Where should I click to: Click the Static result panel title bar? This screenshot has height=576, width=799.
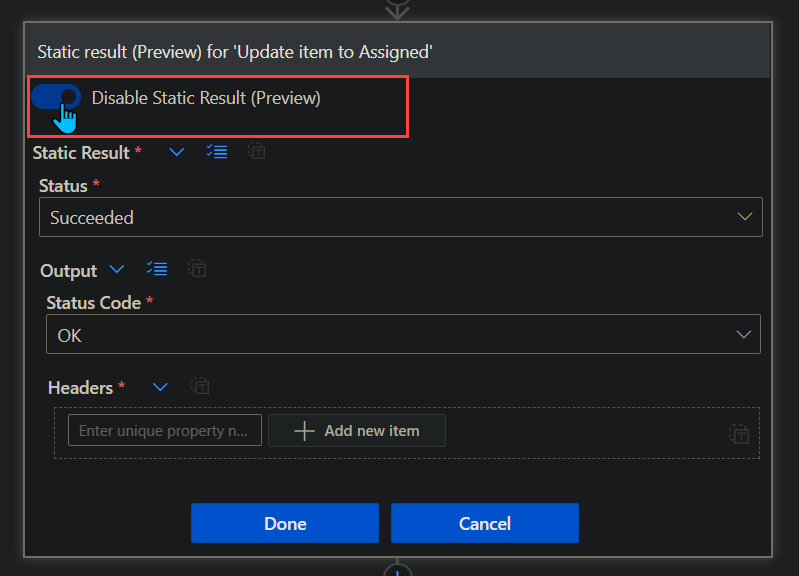[x=398, y=51]
